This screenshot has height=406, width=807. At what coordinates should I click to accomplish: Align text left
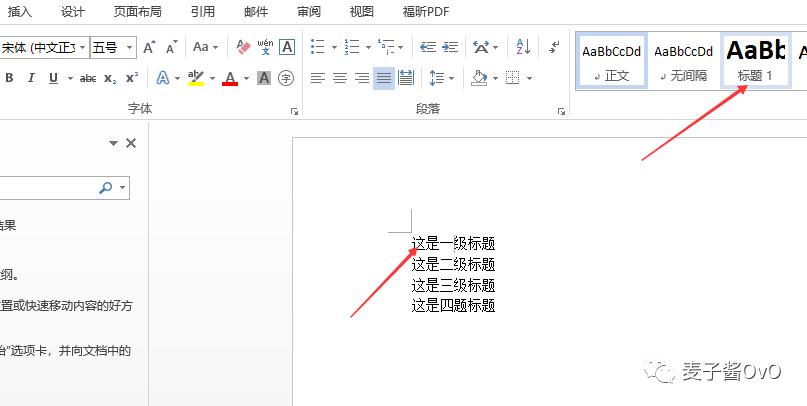click(x=318, y=78)
